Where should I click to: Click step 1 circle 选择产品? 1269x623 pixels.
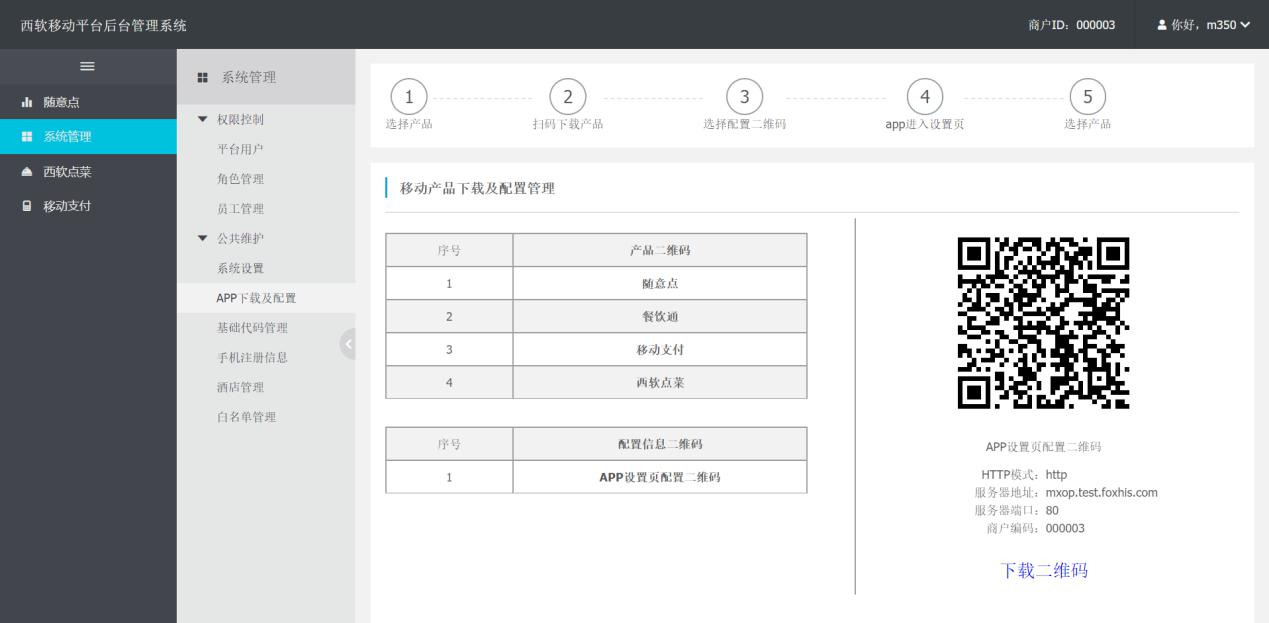click(x=408, y=96)
